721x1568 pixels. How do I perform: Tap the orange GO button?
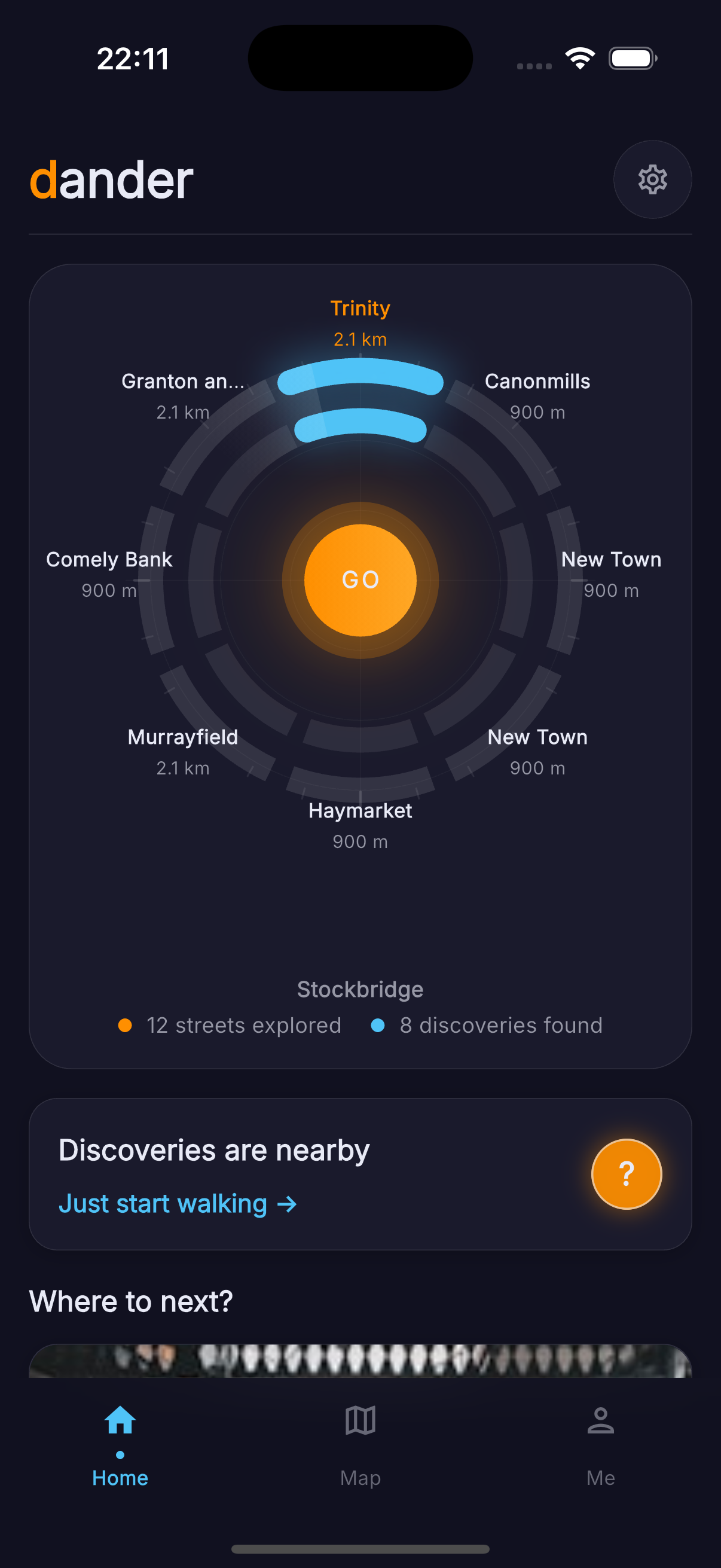click(360, 580)
